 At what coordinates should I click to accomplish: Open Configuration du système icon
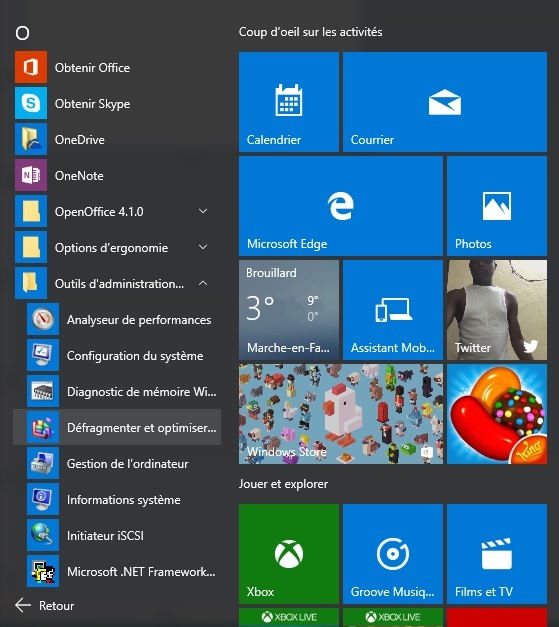pos(43,355)
